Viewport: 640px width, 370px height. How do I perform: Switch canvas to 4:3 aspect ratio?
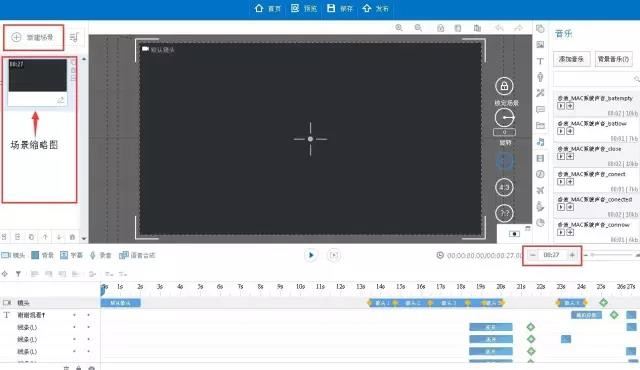click(x=504, y=187)
